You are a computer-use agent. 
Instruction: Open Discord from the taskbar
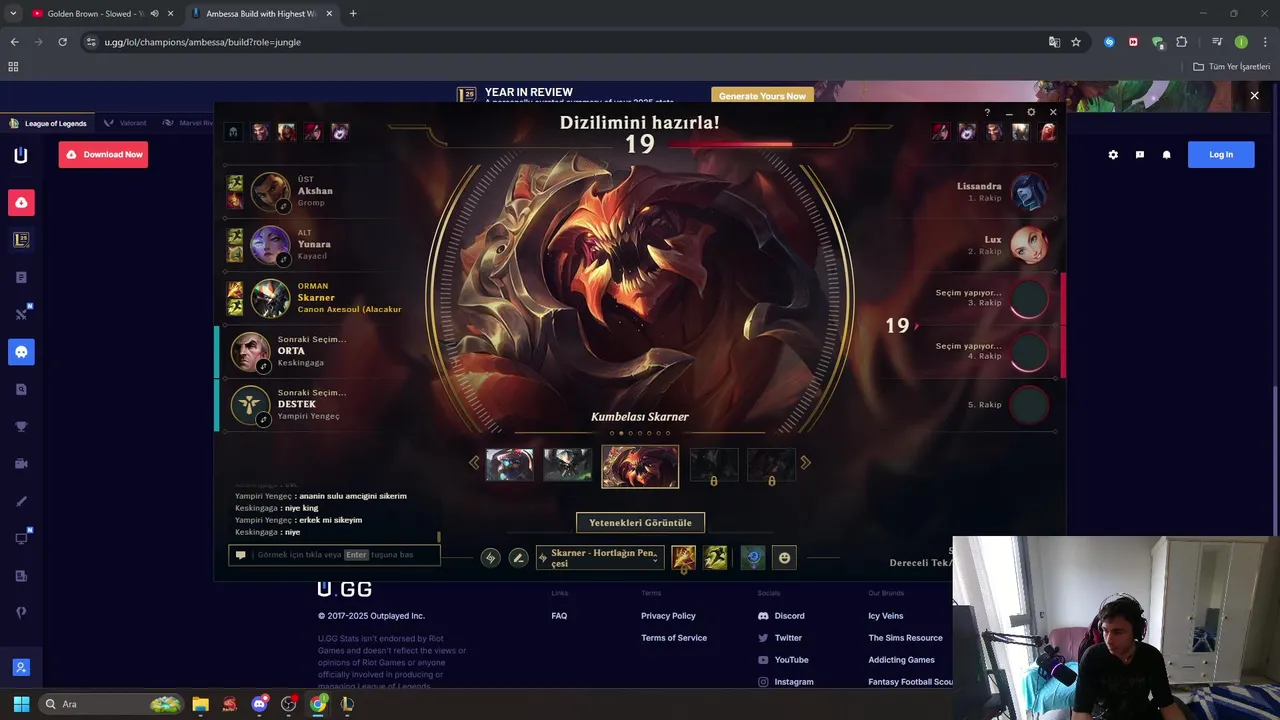pyautogui.click(x=260, y=704)
